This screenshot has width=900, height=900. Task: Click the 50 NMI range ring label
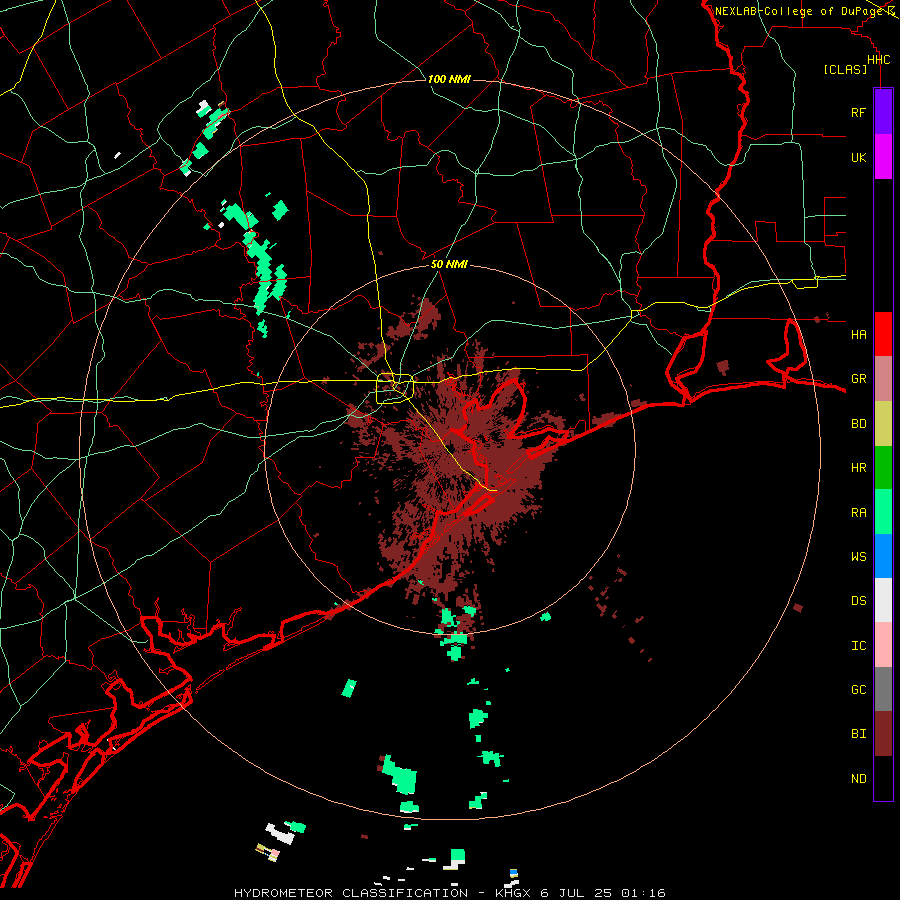[x=449, y=265]
